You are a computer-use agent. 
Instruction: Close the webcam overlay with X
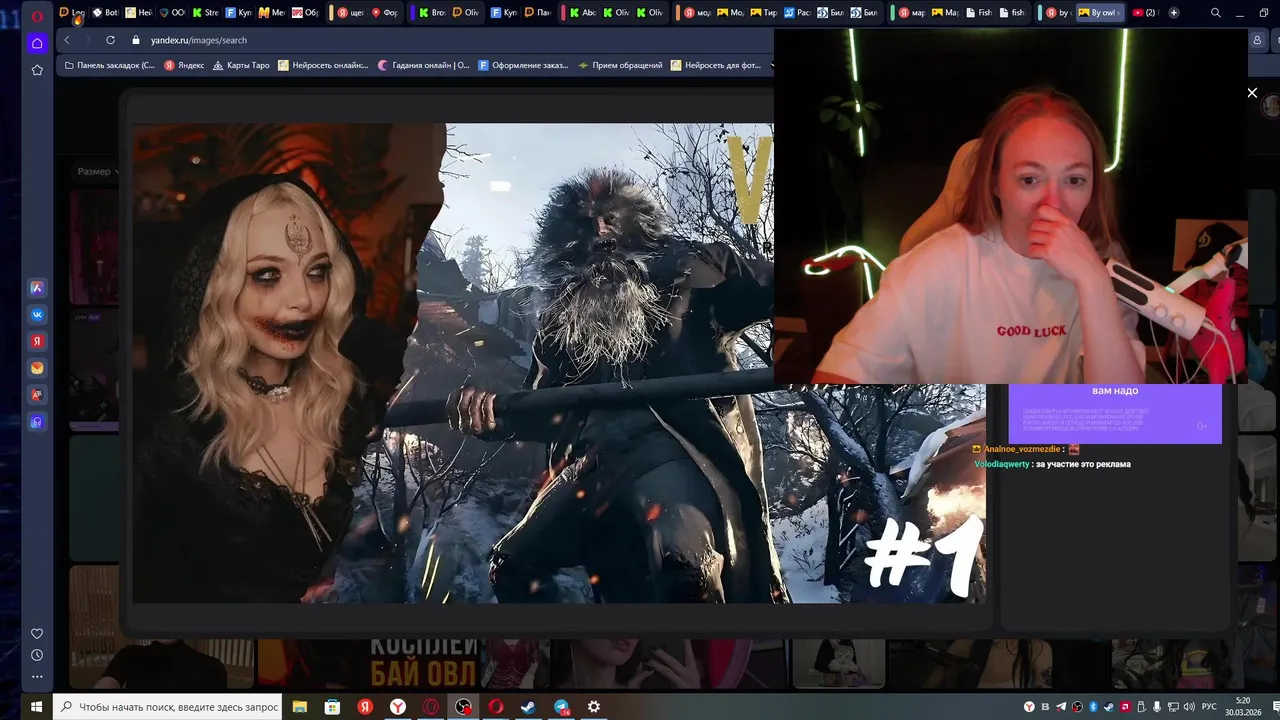click(x=1252, y=93)
